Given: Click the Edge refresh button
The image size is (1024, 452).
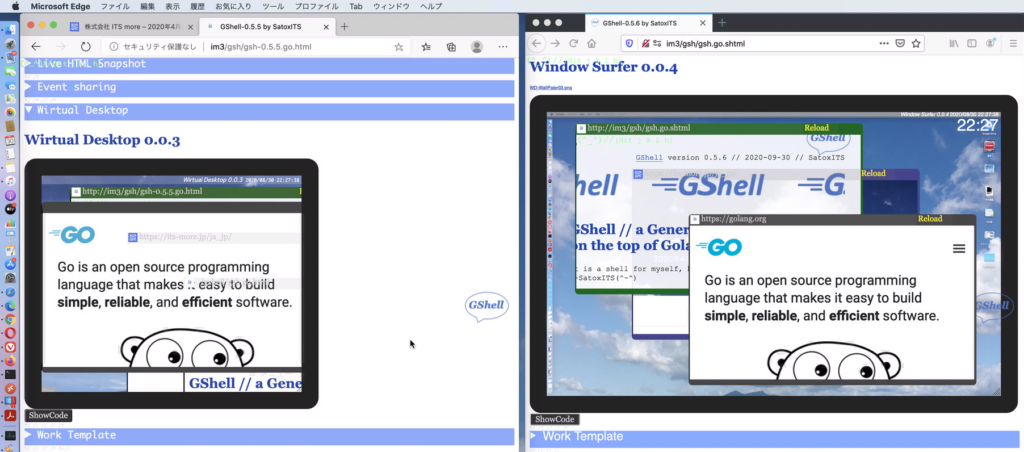Looking at the screenshot, I should (x=86, y=46).
